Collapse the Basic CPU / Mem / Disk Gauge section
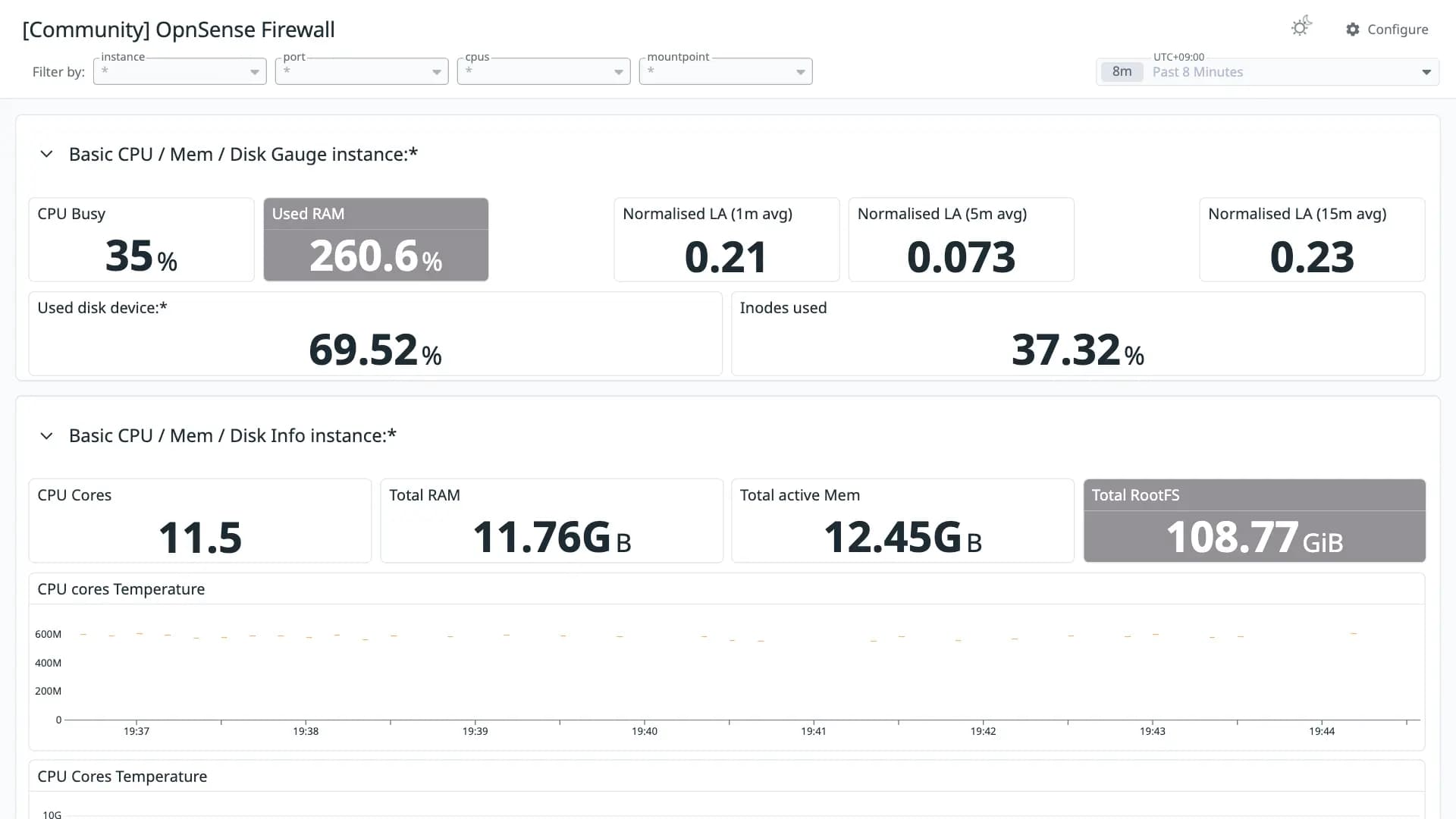This screenshot has width=1456, height=819. tap(46, 154)
